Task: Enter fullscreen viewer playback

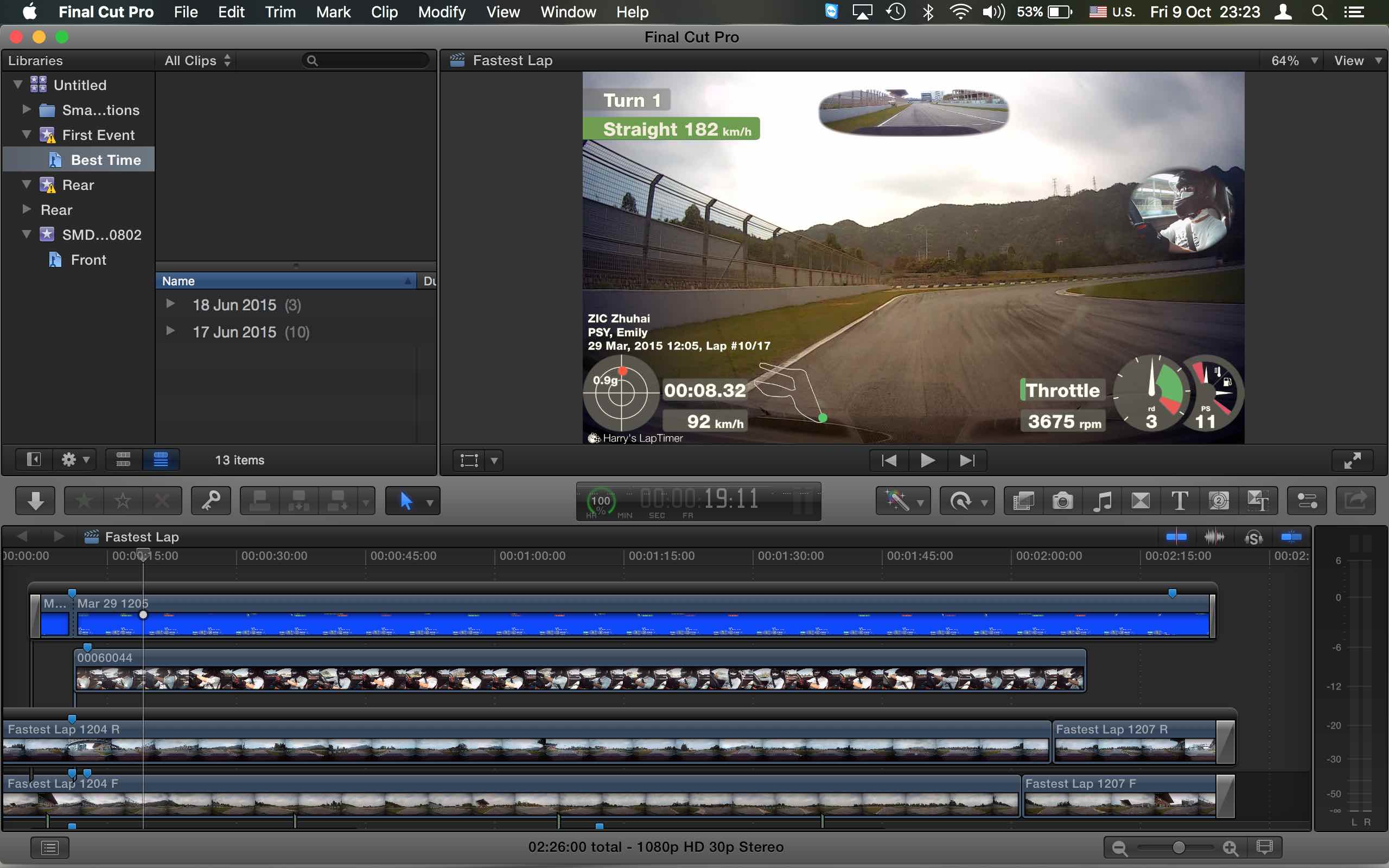Action: (1352, 461)
